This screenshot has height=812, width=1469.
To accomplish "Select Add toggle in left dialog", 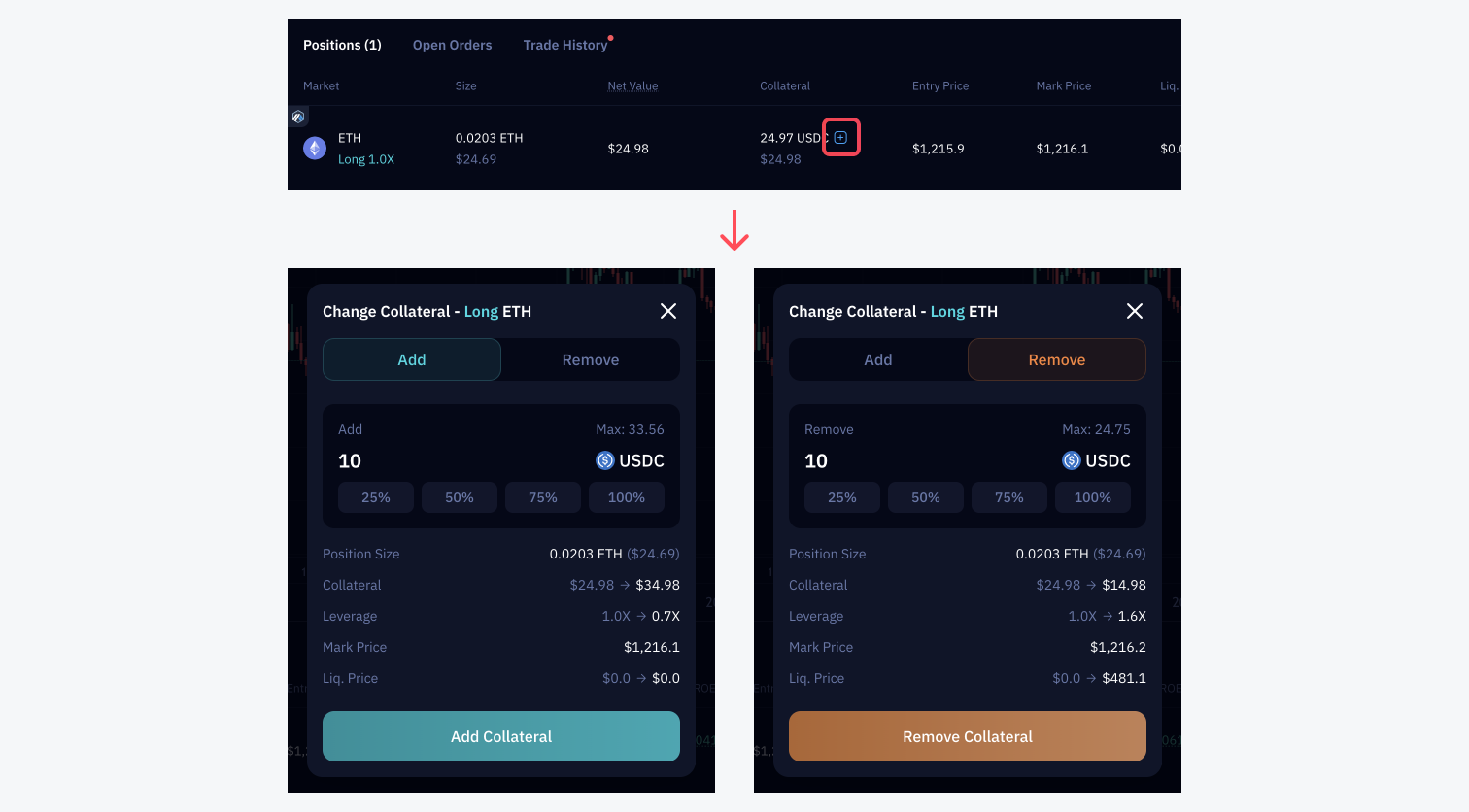I will coord(412,359).
